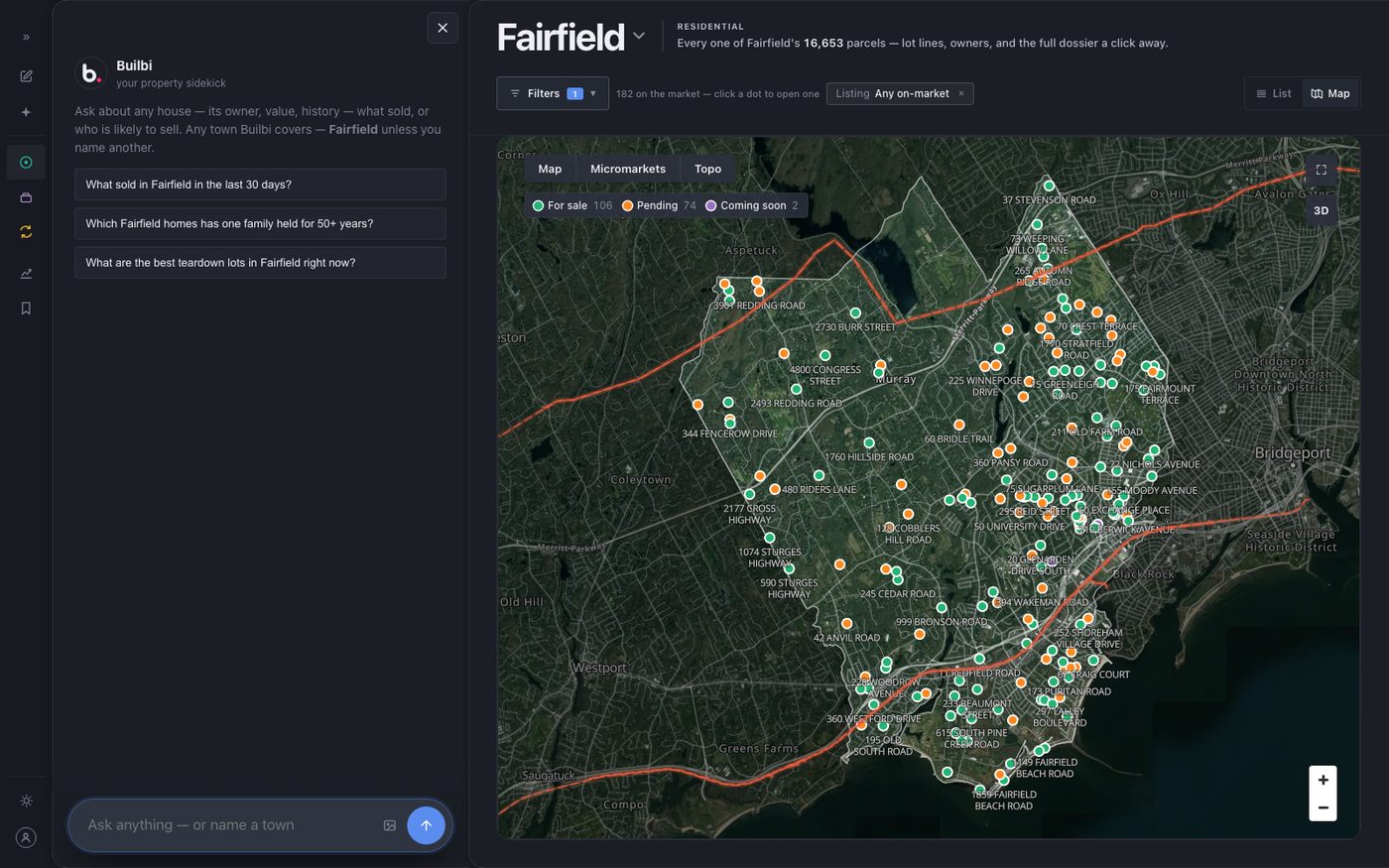The height and width of the screenshot is (868, 1389).
Task: Open new note compose icon in sidebar
Action: (x=26, y=76)
